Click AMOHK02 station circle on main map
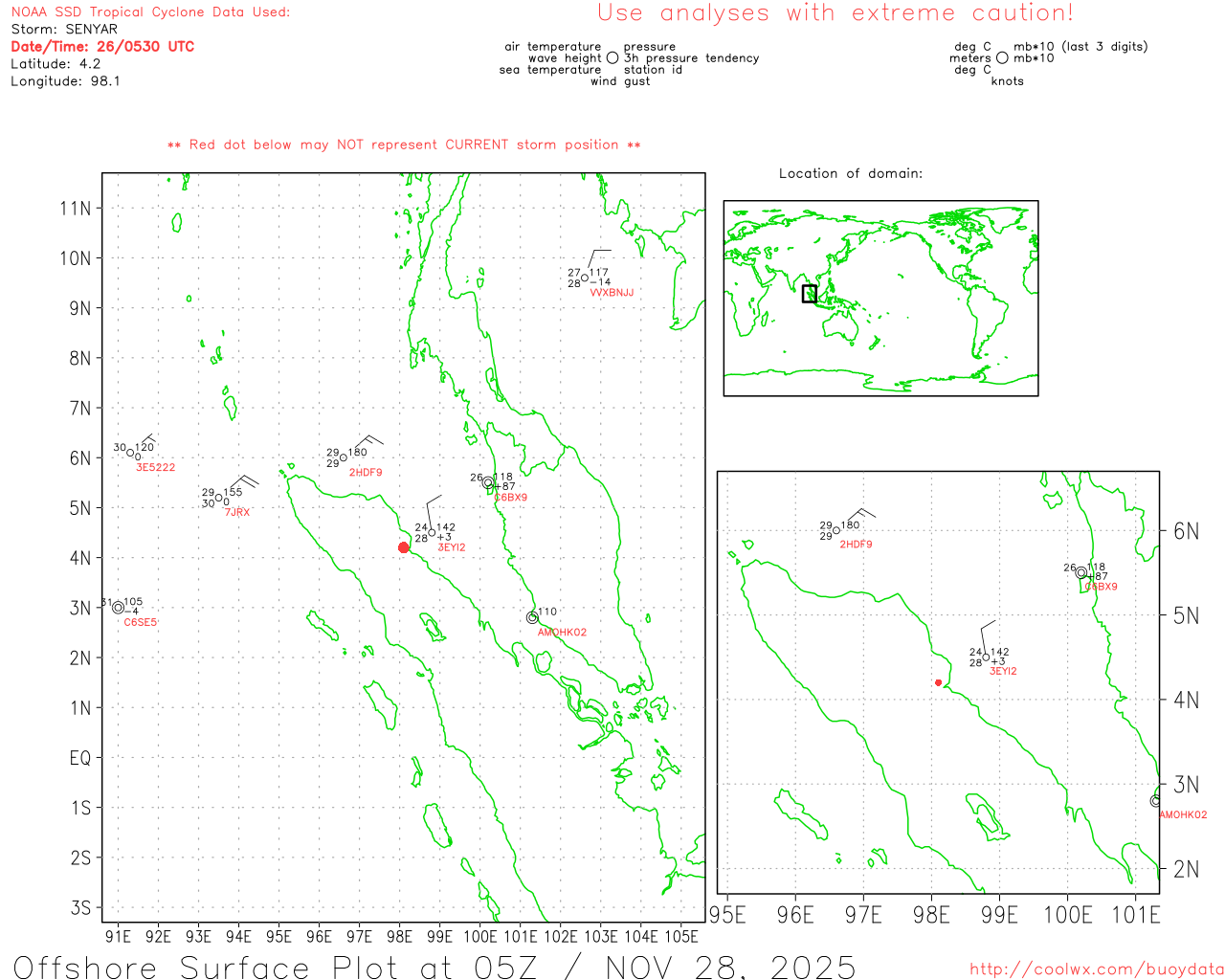Image resolution: width=1225 pixels, height=980 pixels. (x=532, y=617)
